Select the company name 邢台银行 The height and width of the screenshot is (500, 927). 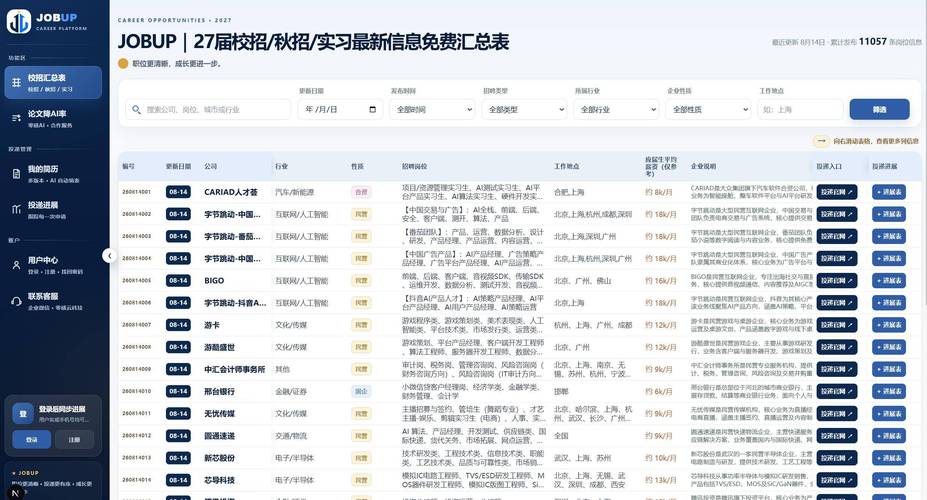219,391
